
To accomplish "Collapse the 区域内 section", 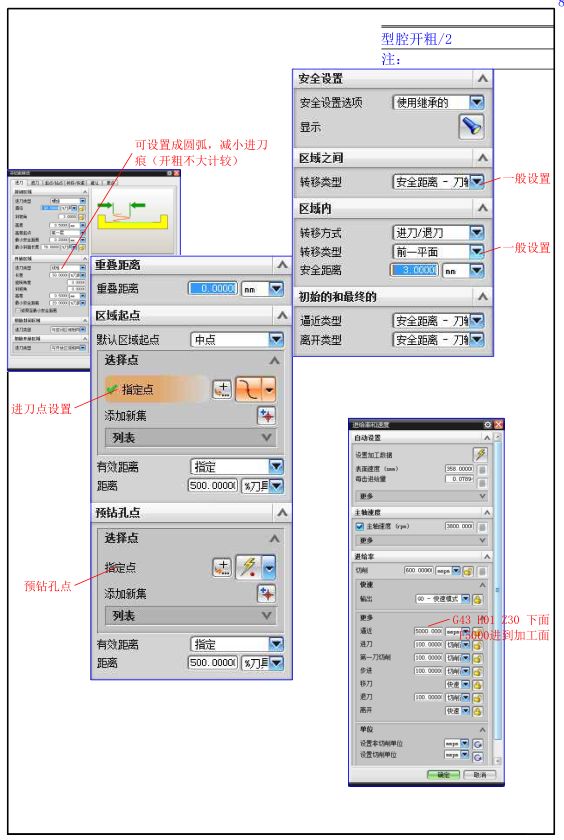I will tap(483, 208).
